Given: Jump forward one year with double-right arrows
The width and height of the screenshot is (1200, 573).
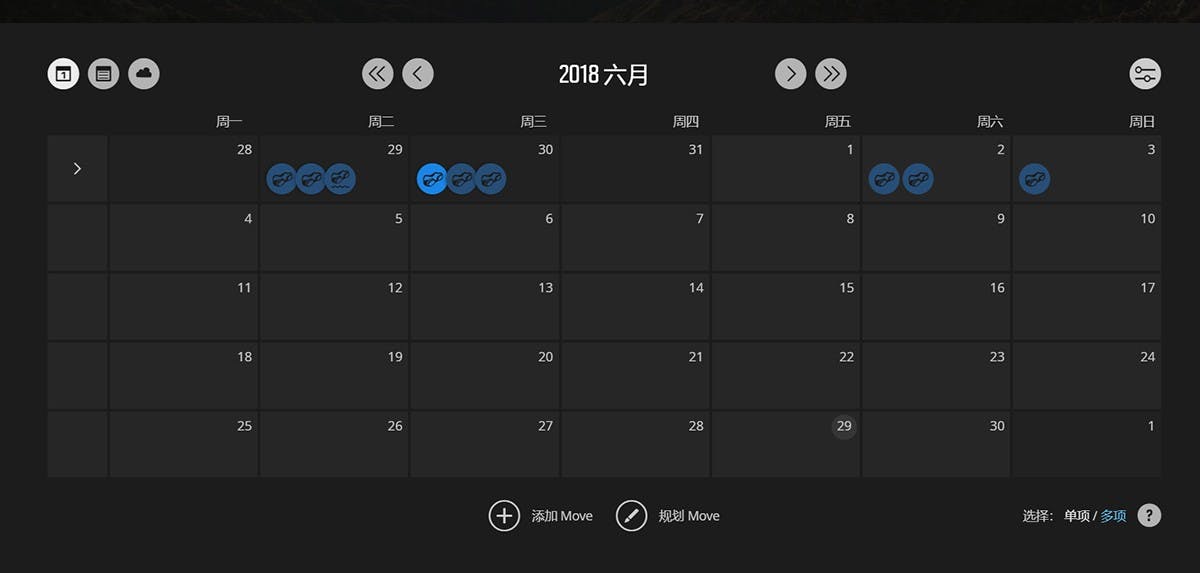Looking at the screenshot, I should pos(831,74).
